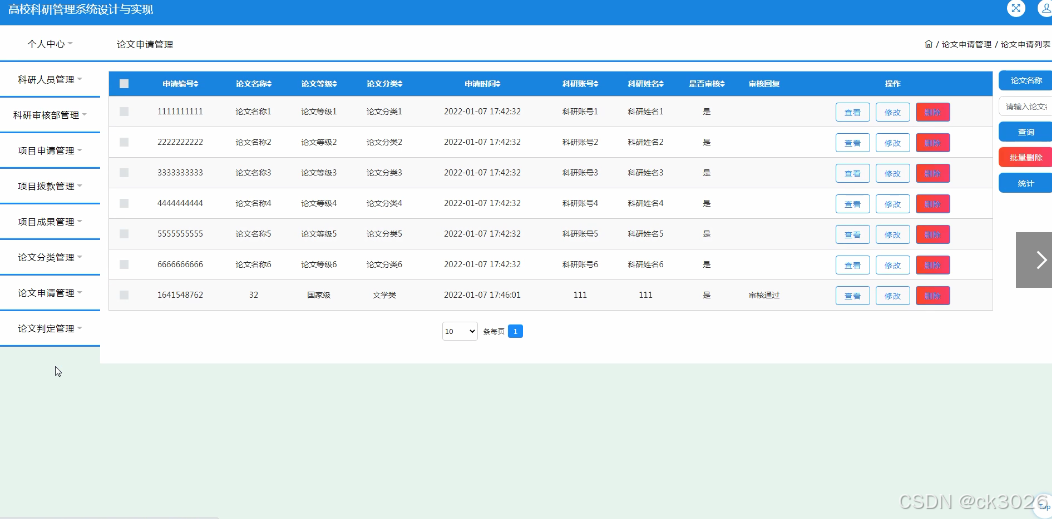Click the 审核通过 reply cell text
This screenshot has width=1052, height=519.
(x=764, y=295)
